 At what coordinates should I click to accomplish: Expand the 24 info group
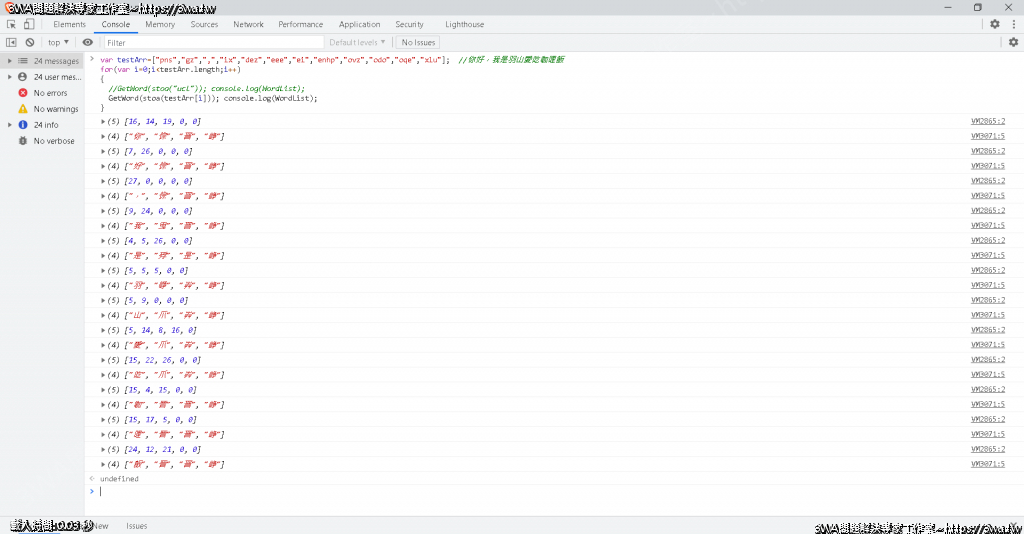(10, 125)
